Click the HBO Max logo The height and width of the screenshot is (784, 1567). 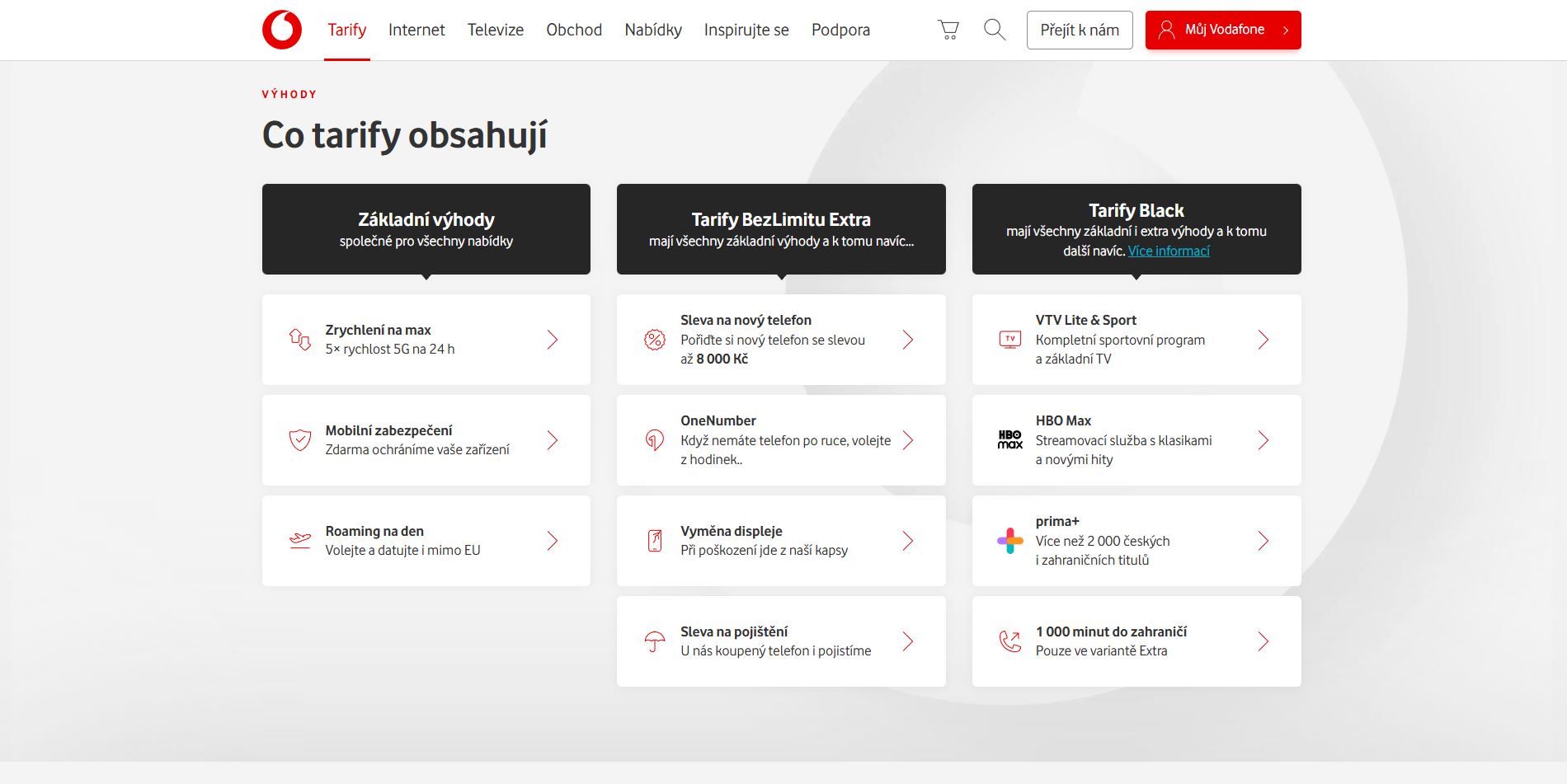click(1010, 439)
